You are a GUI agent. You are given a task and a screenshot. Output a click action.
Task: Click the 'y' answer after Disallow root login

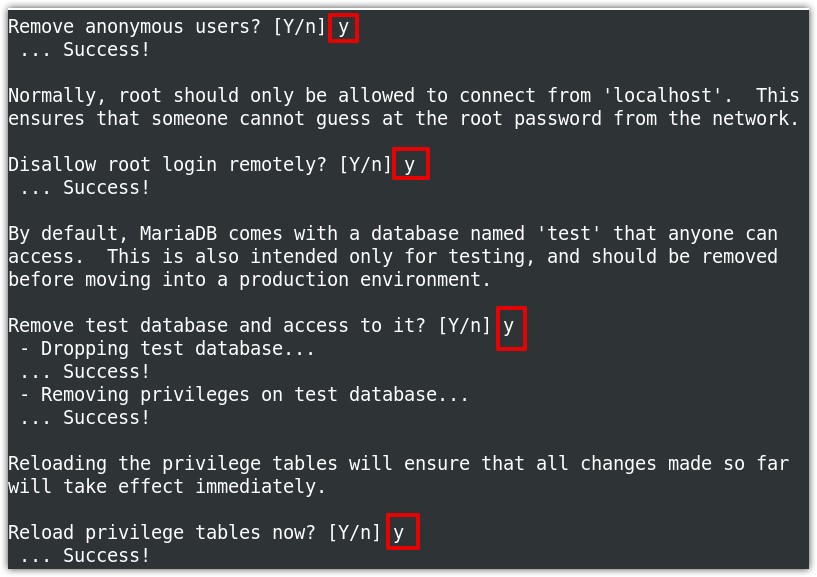[410, 164]
